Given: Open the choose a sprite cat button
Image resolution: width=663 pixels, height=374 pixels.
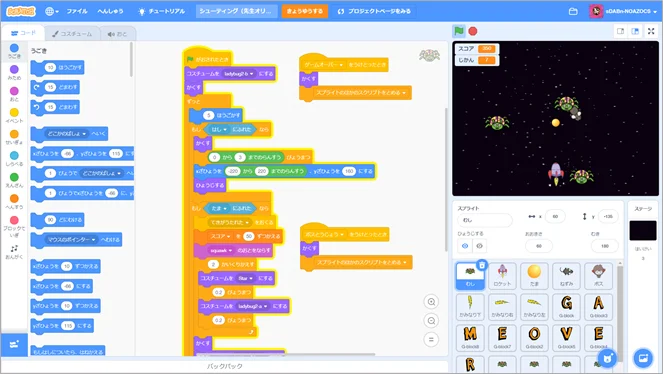Looking at the screenshot, I should (608, 358).
